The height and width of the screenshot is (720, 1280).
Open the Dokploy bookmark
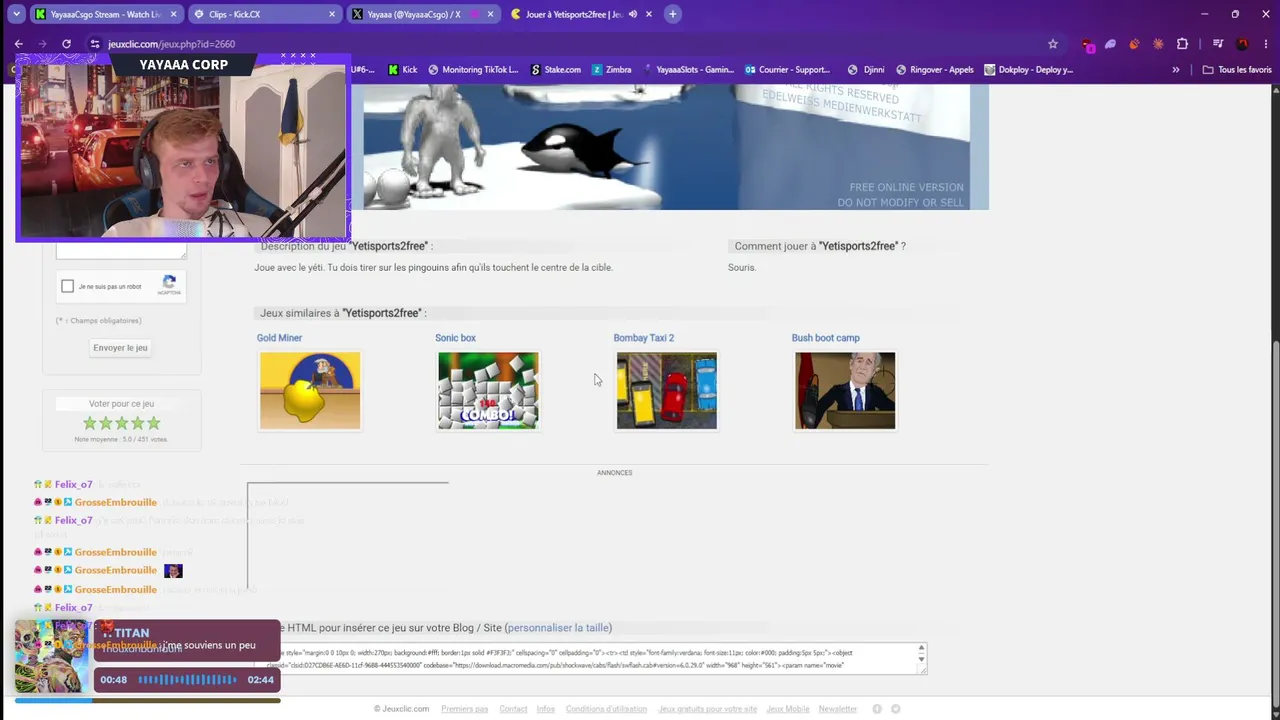click(x=1029, y=70)
